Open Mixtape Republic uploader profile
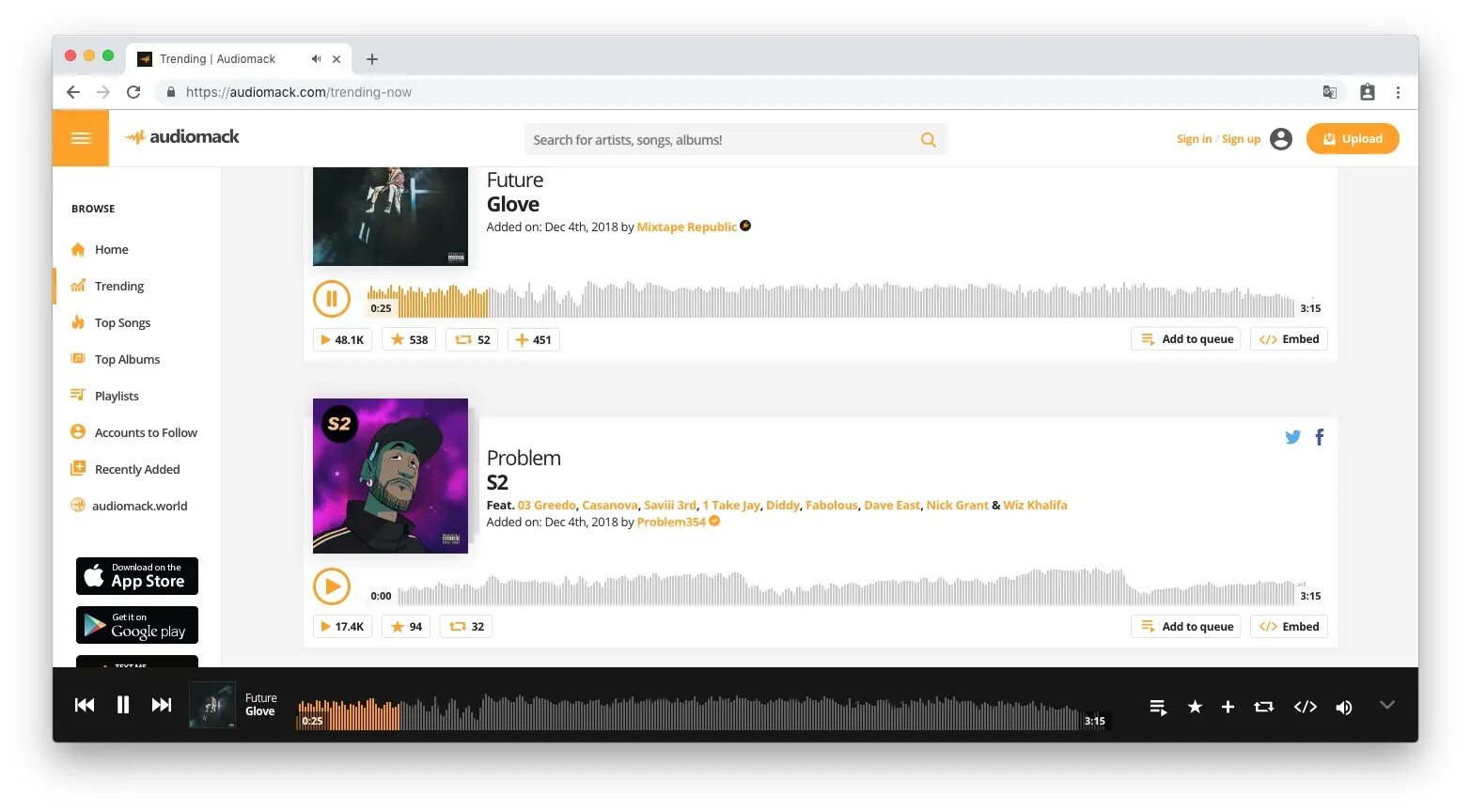 pos(687,226)
